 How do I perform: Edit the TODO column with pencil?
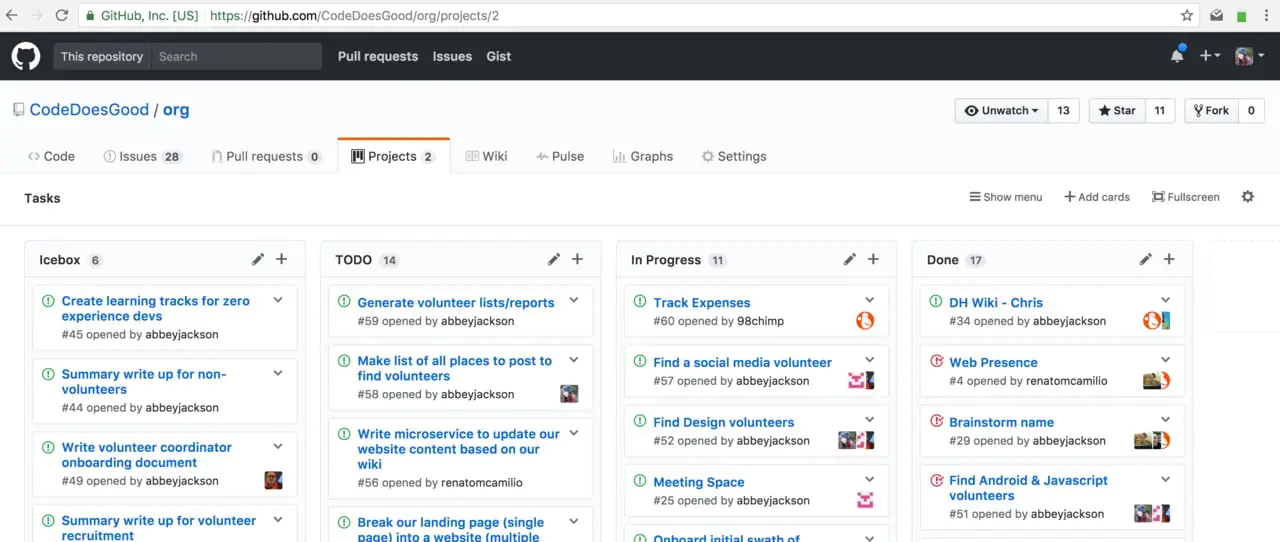coord(554,259)
